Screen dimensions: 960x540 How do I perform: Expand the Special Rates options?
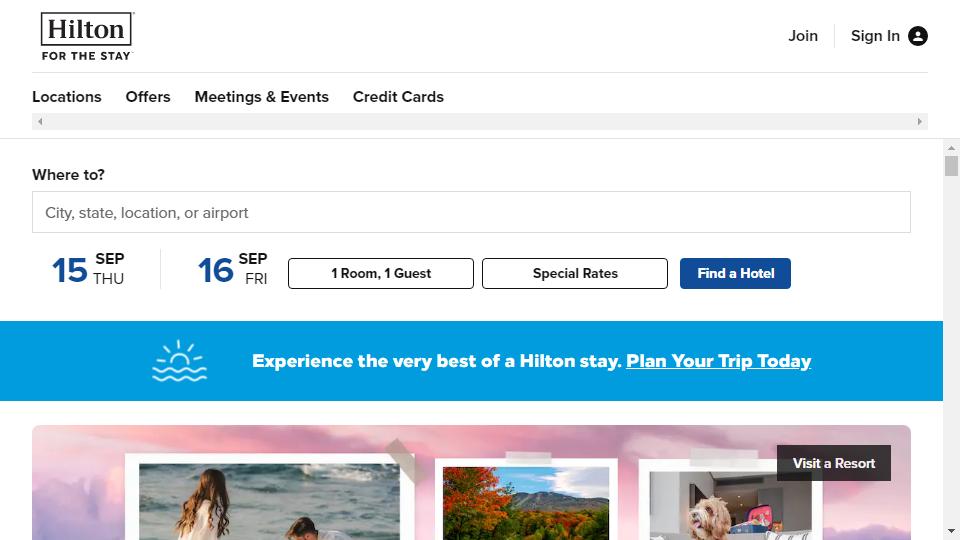[x=575, y=273]
